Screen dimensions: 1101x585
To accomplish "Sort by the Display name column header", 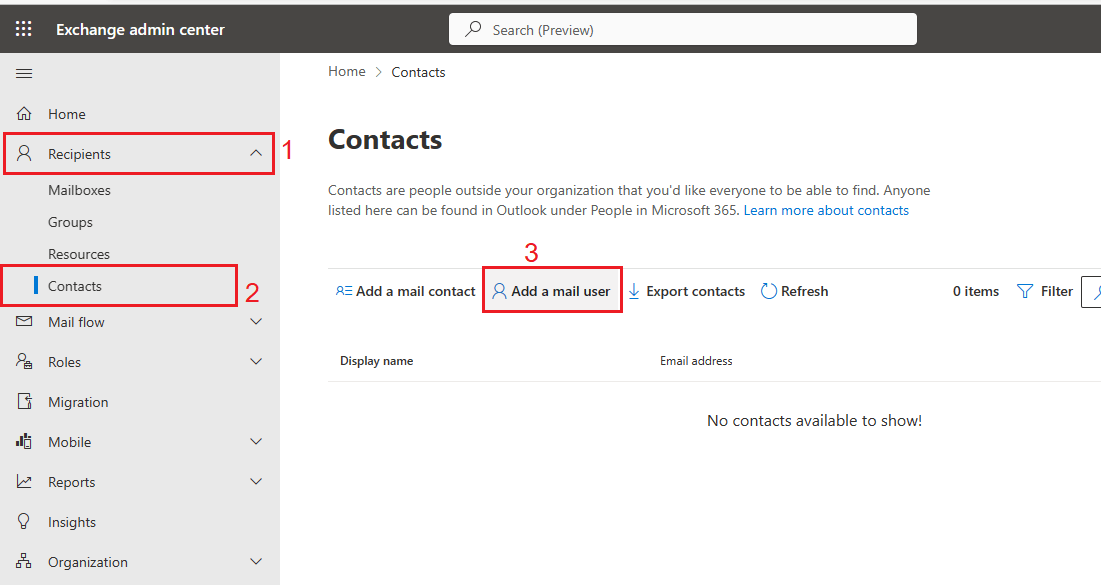I will tap(376, 361).
